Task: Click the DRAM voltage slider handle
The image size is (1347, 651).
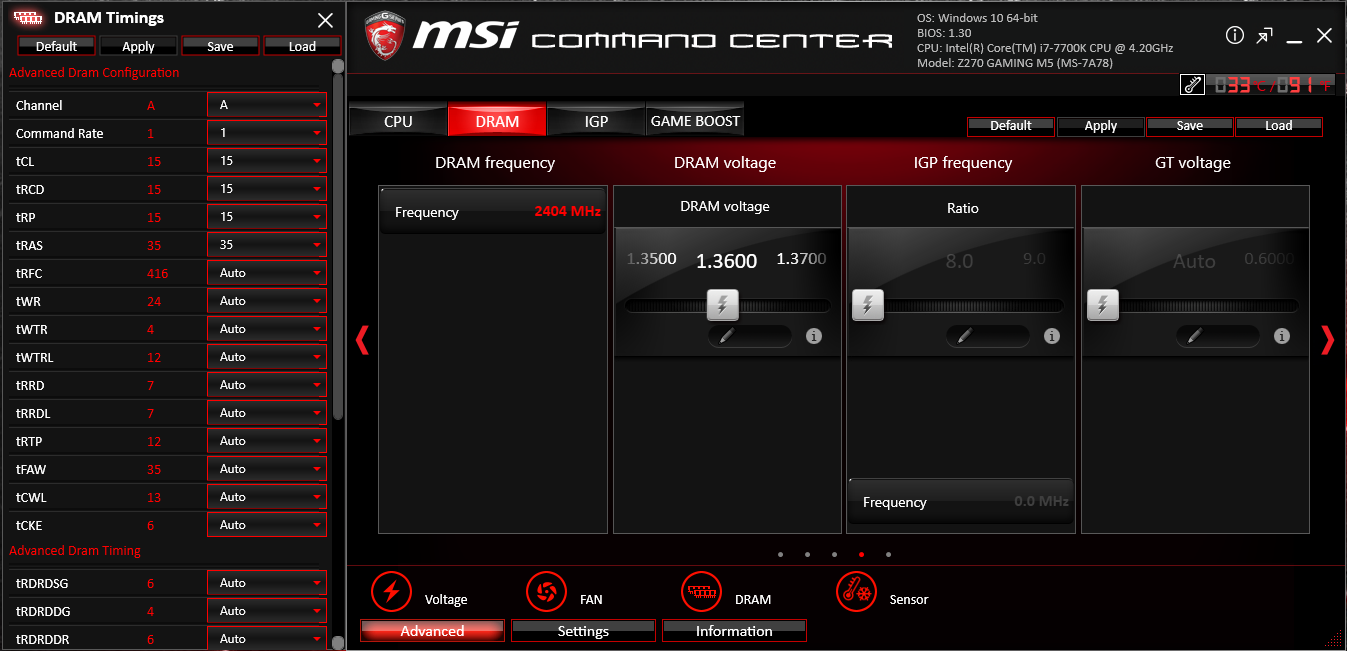Action: [722, 305]
